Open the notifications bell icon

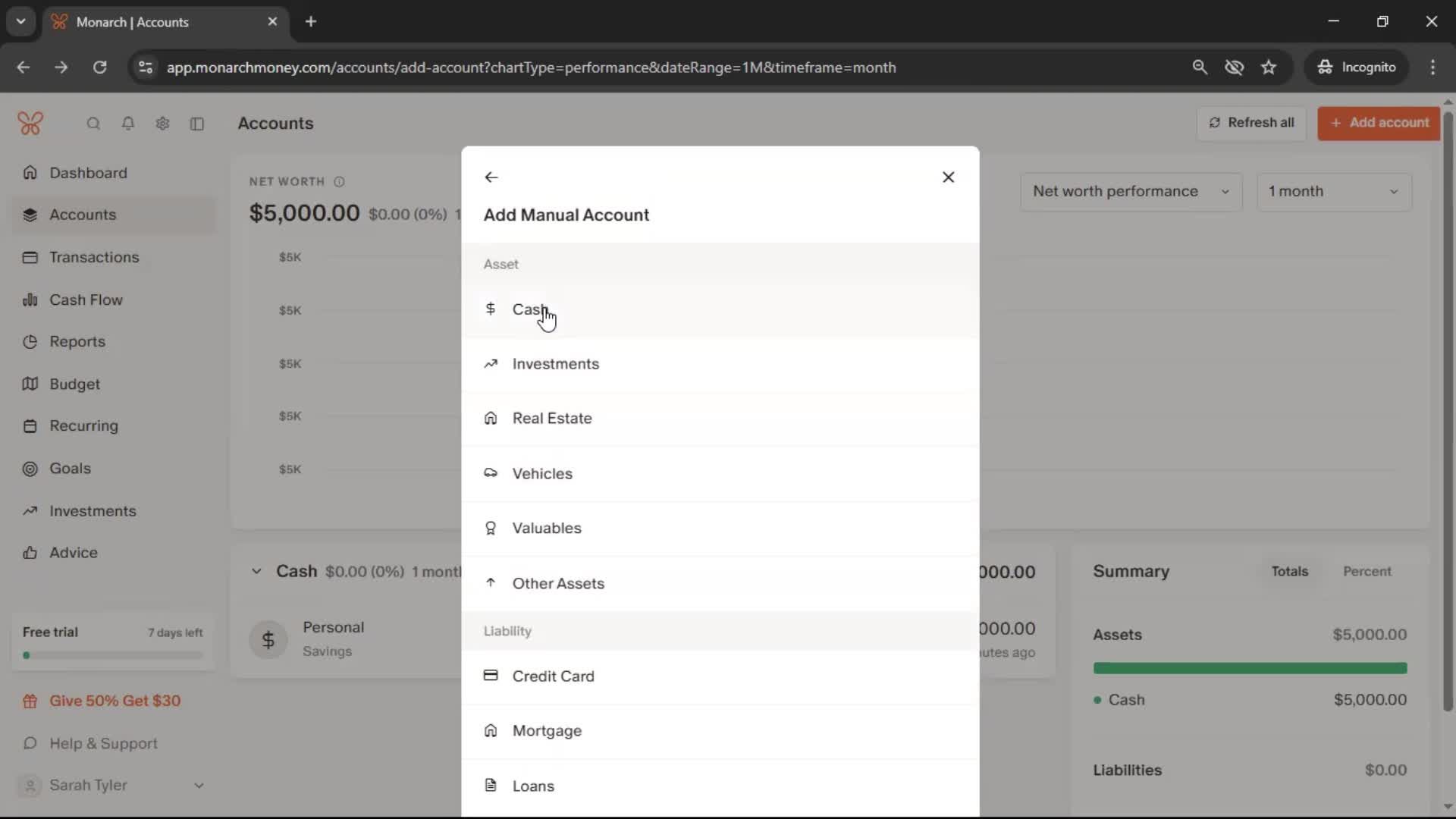coord(128,124)
